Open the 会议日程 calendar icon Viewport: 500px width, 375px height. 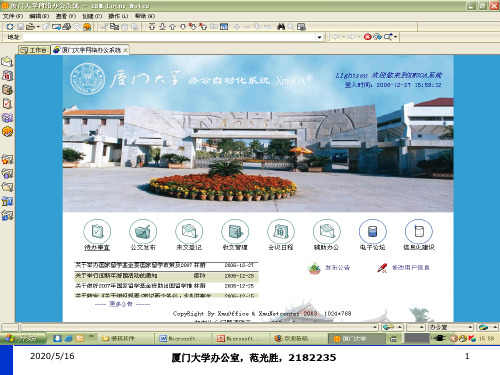(281, 231)
